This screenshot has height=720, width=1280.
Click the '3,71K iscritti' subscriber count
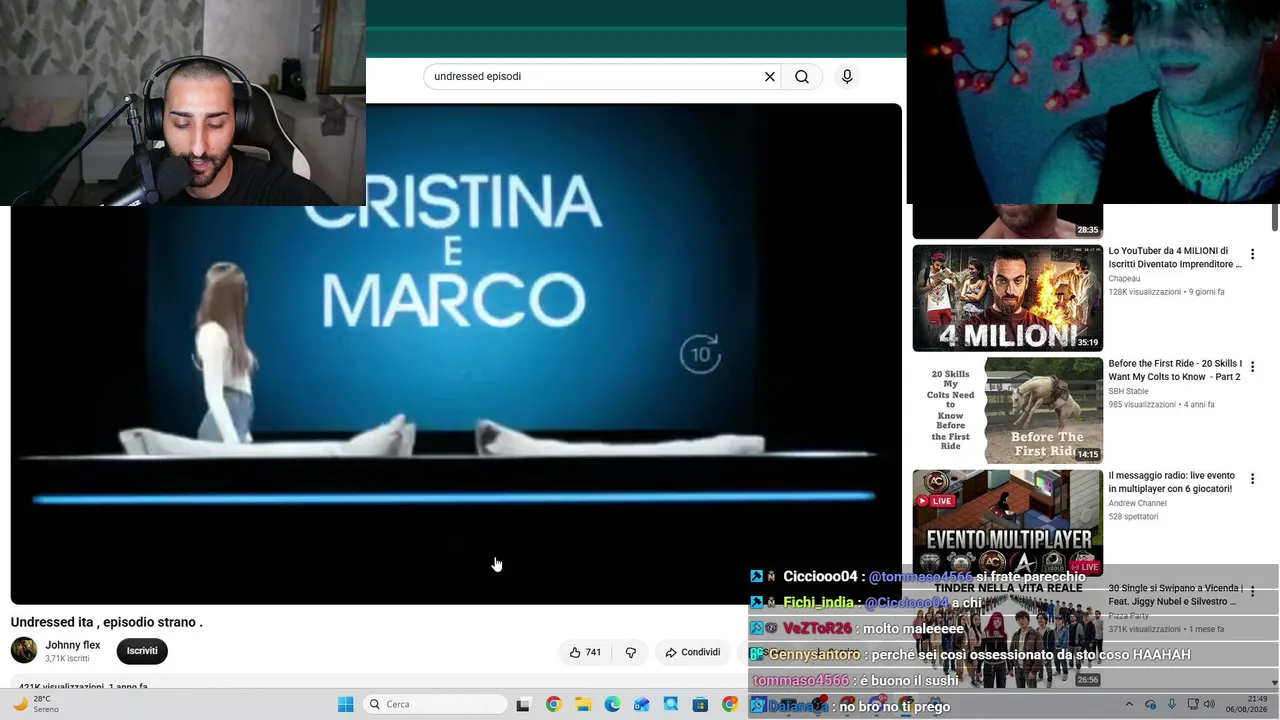67,659
